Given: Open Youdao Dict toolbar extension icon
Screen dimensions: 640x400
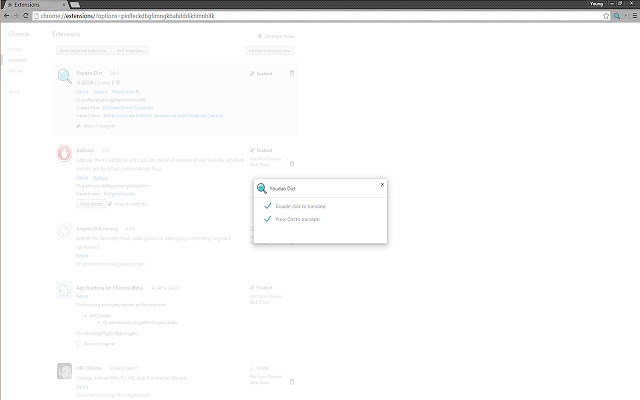Looking at the screenshot, I should 617,16.
